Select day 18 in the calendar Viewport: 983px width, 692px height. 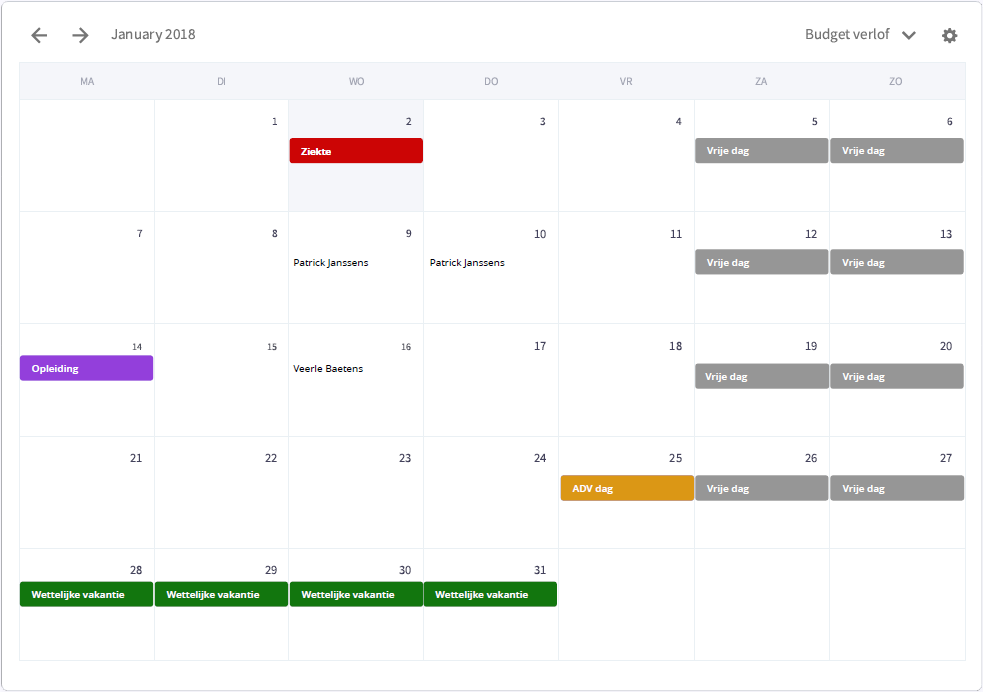click(626, 380)
